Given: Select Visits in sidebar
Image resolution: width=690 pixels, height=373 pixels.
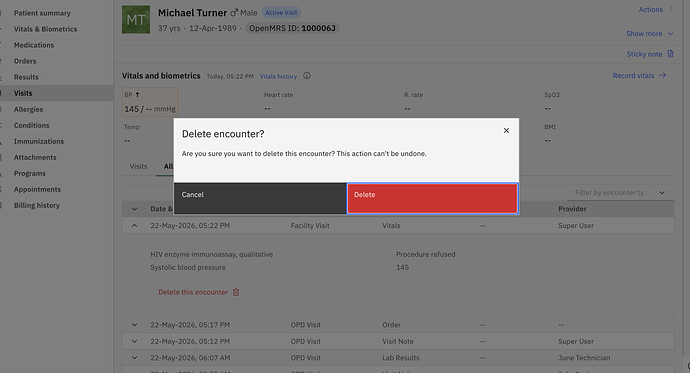Looking at the screenshot, I should (23, 93).
